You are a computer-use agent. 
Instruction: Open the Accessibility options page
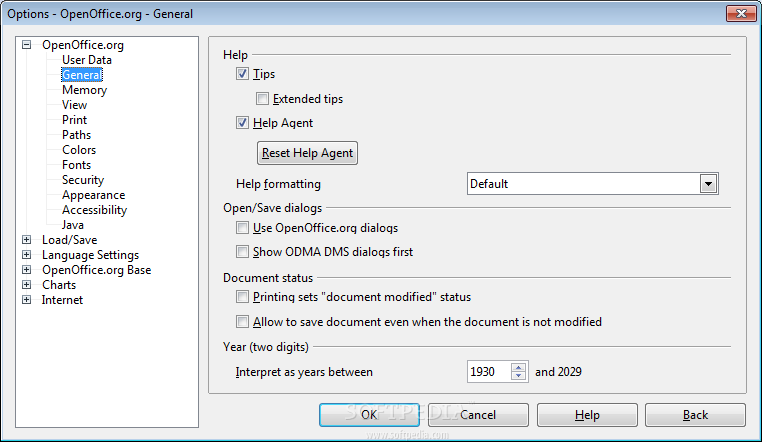94,210
